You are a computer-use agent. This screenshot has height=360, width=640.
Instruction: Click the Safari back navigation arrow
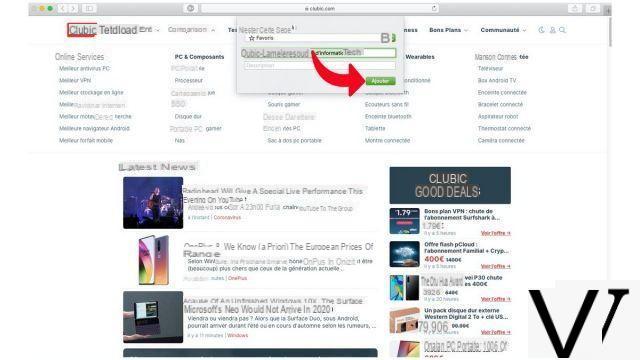(63, 8)
